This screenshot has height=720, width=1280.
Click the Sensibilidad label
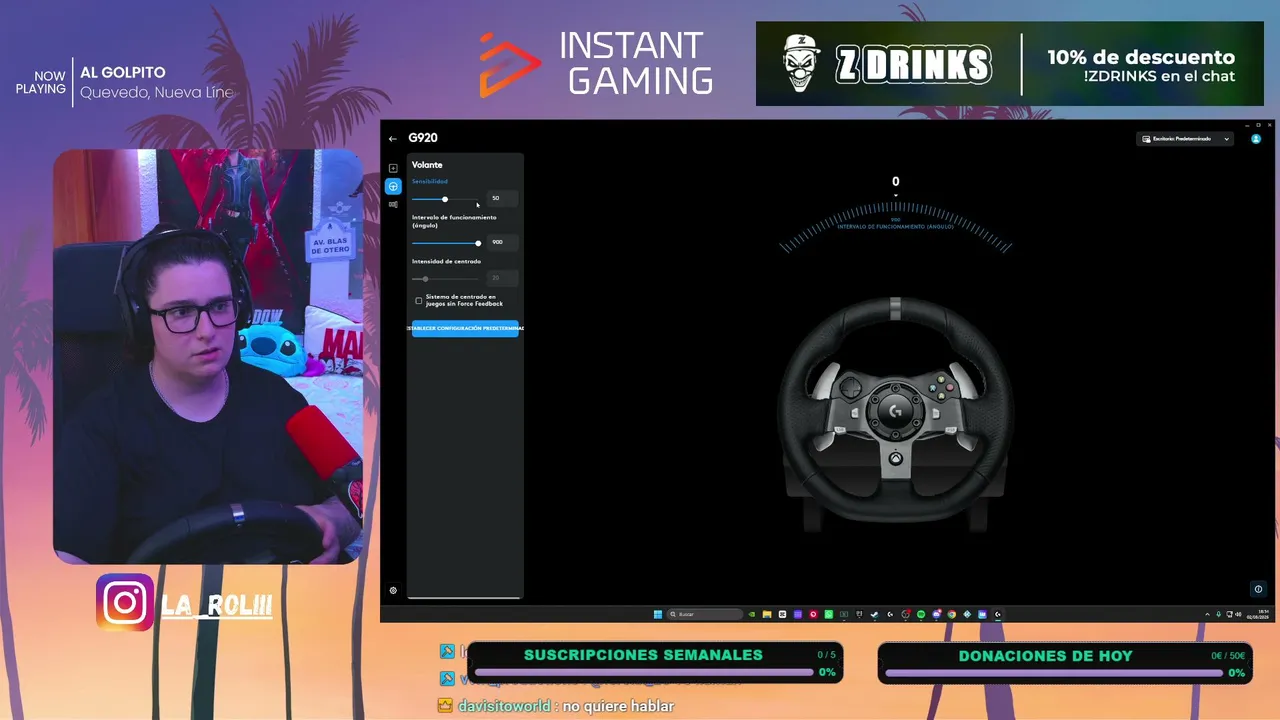click(x=430, y=182)
